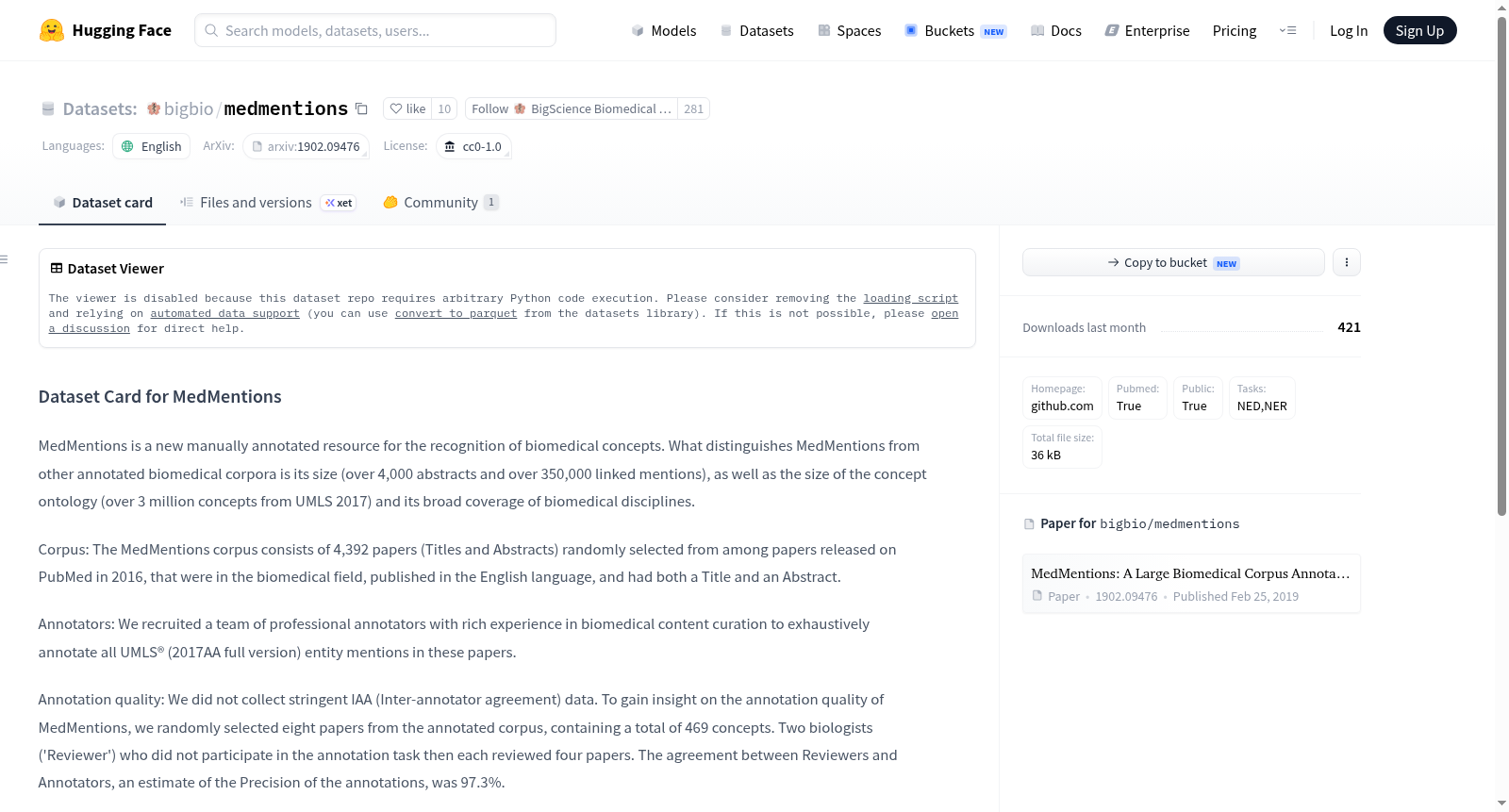Open Buckets in the top navigation

[955, 30]
